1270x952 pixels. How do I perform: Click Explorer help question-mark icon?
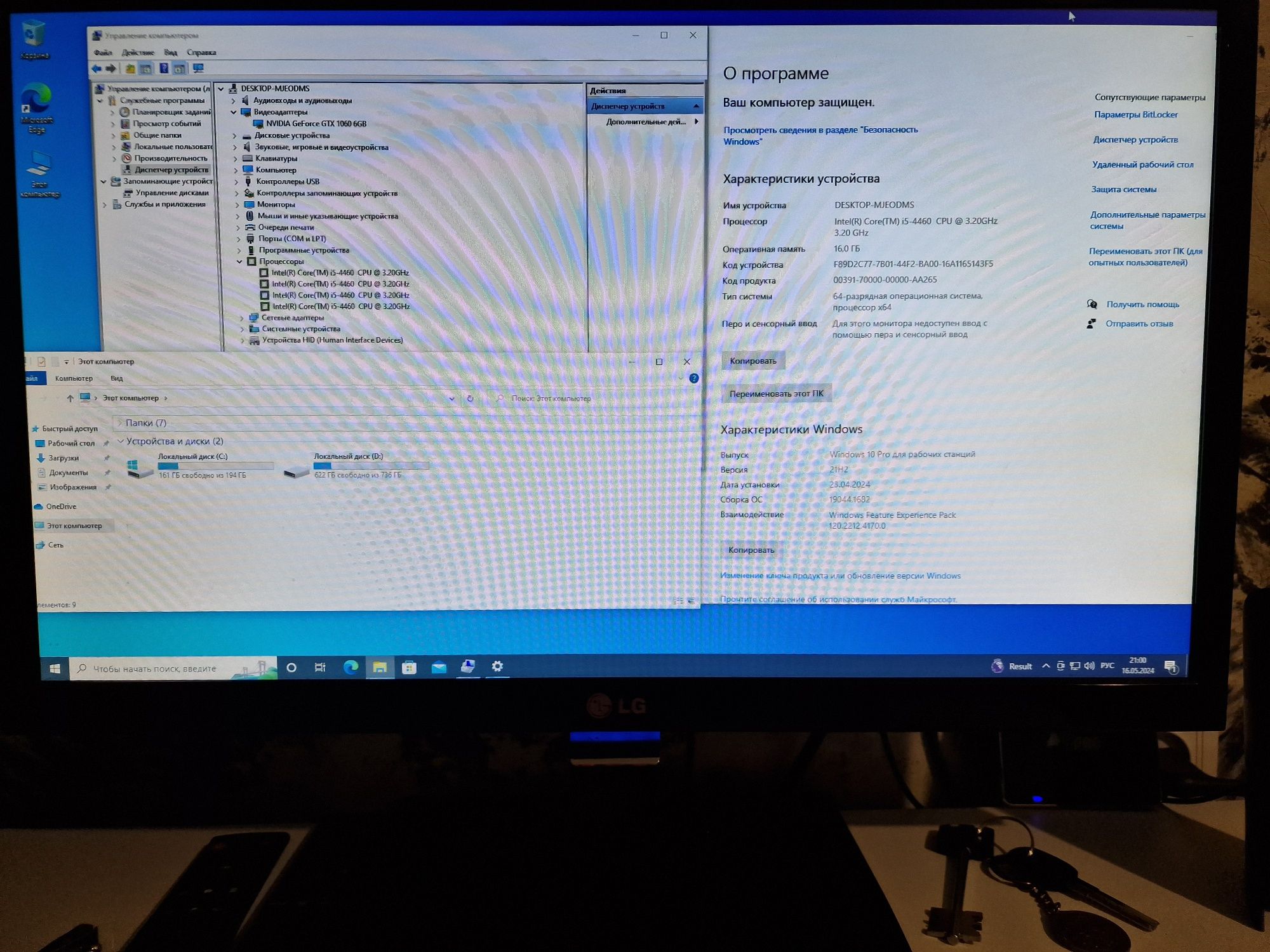(x=694, y=378)
